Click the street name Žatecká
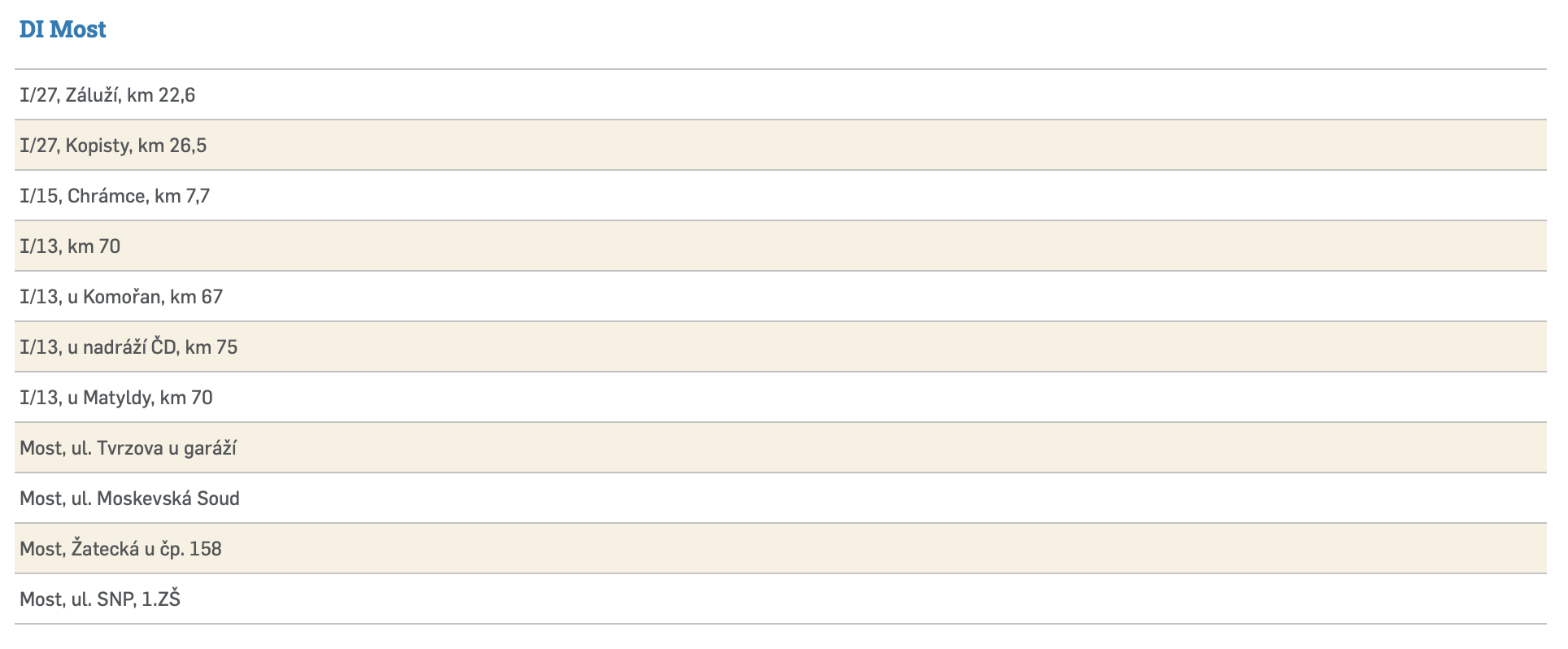This screenshot has width=1568, height=649. point(105,549)
